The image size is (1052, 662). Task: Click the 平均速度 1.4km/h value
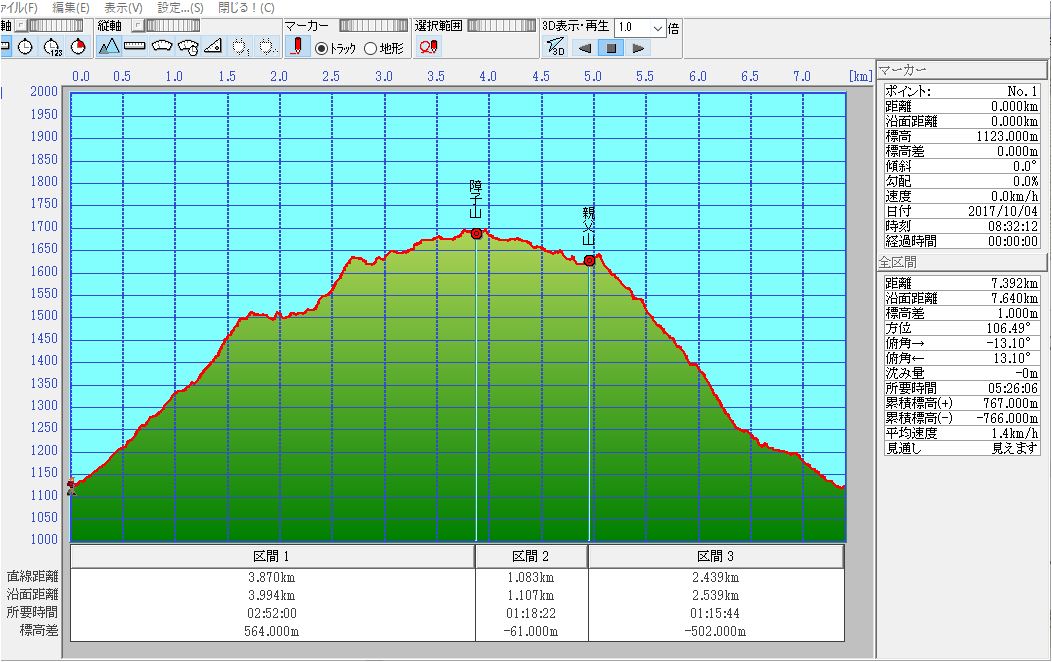point(1015,433)
